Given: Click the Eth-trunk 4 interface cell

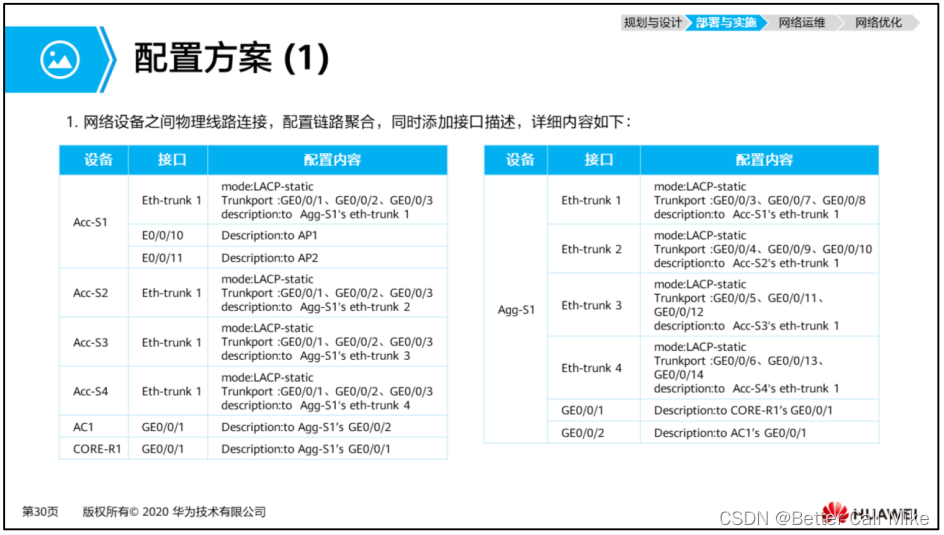Looking at the screenshot, I should (x=594, y=368).
